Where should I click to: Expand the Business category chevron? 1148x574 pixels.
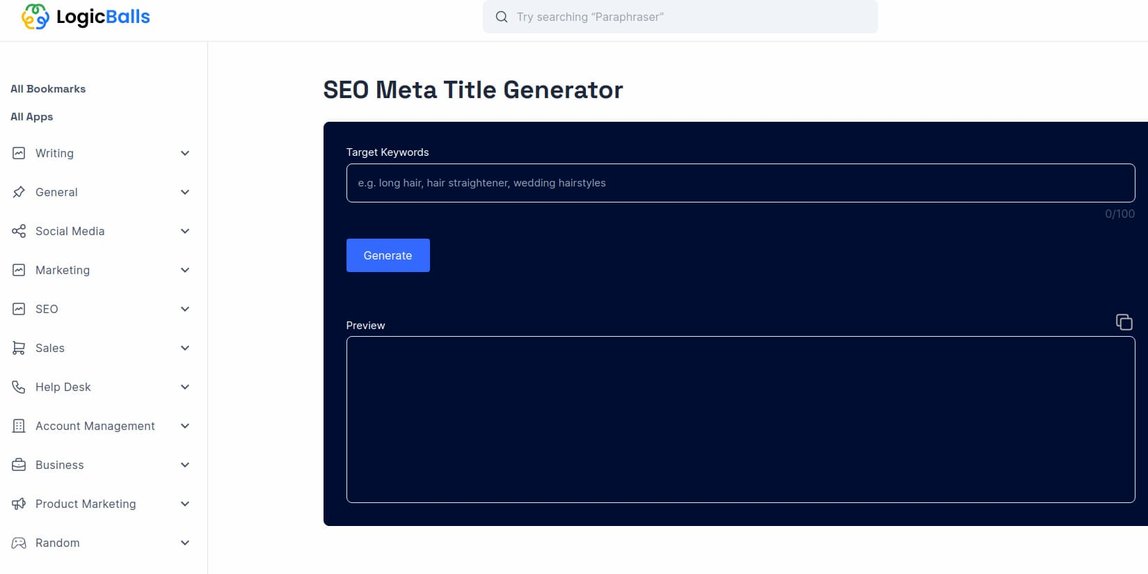tap(185, 465)
